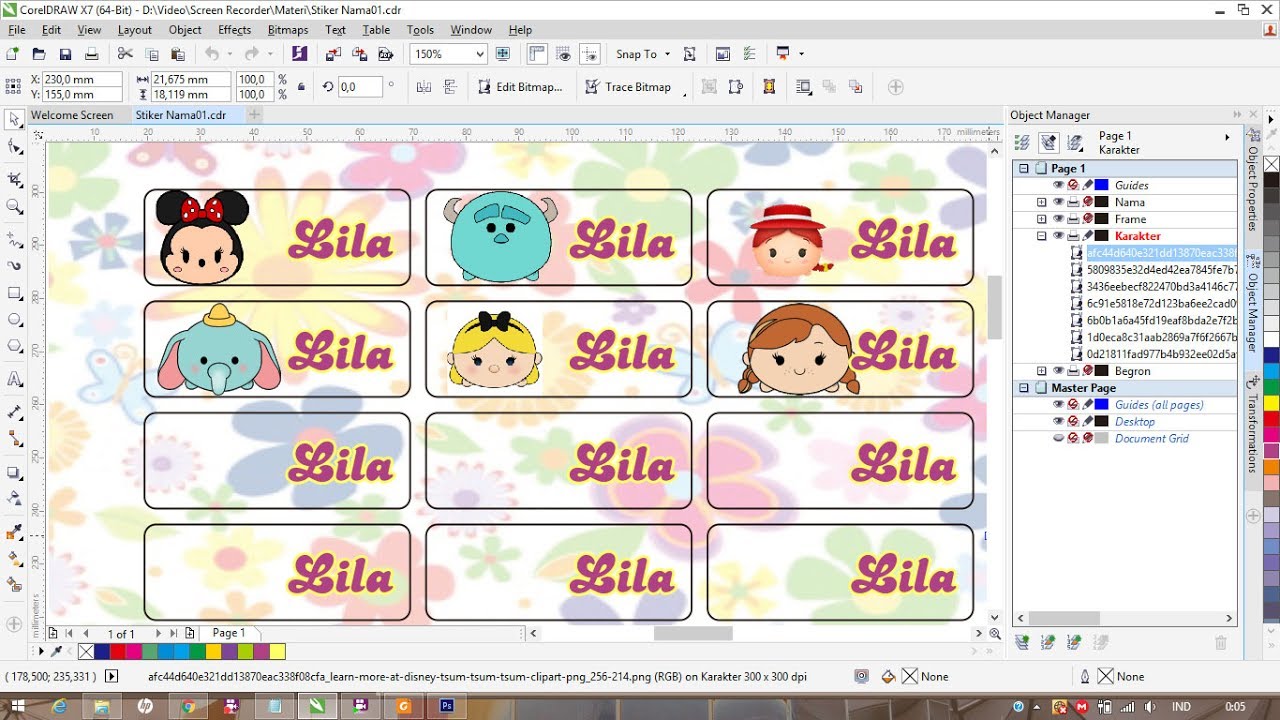Select the Text tool
The width and height of the screenshot is (1280, 720).
[x=14, y=379]
